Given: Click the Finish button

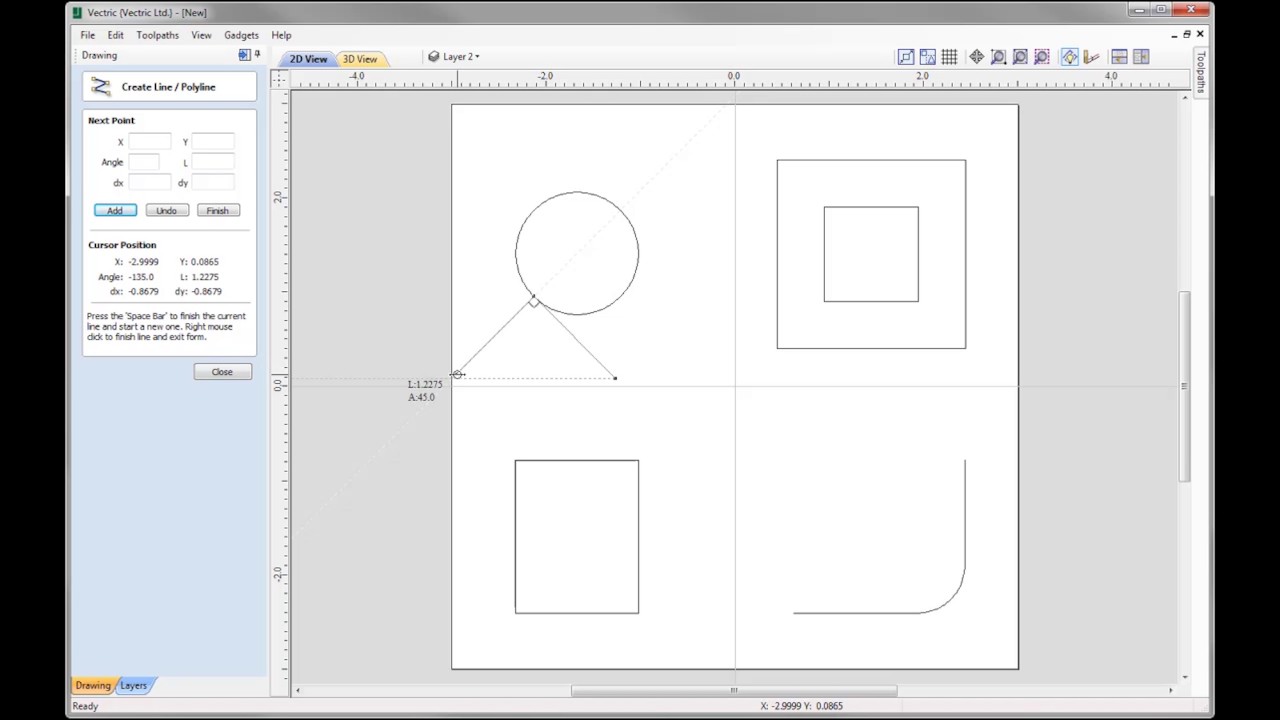Looking at the screenshot, I should [218, 211].
